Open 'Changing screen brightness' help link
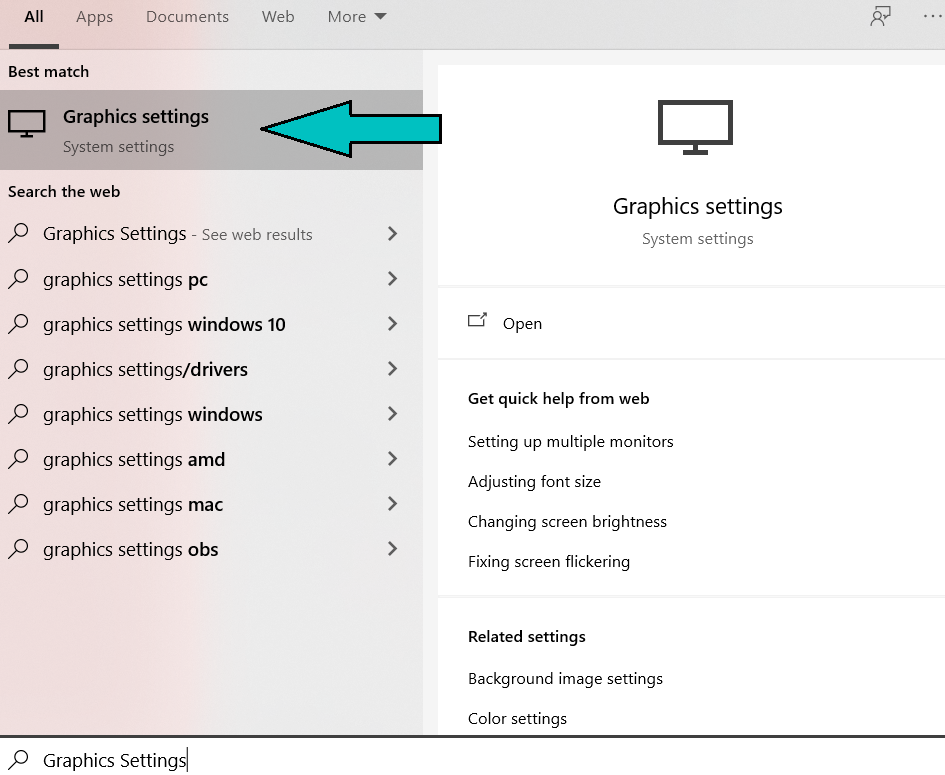Image resolution: width=945 pixels, height=775 pixels. pos(567,522)
